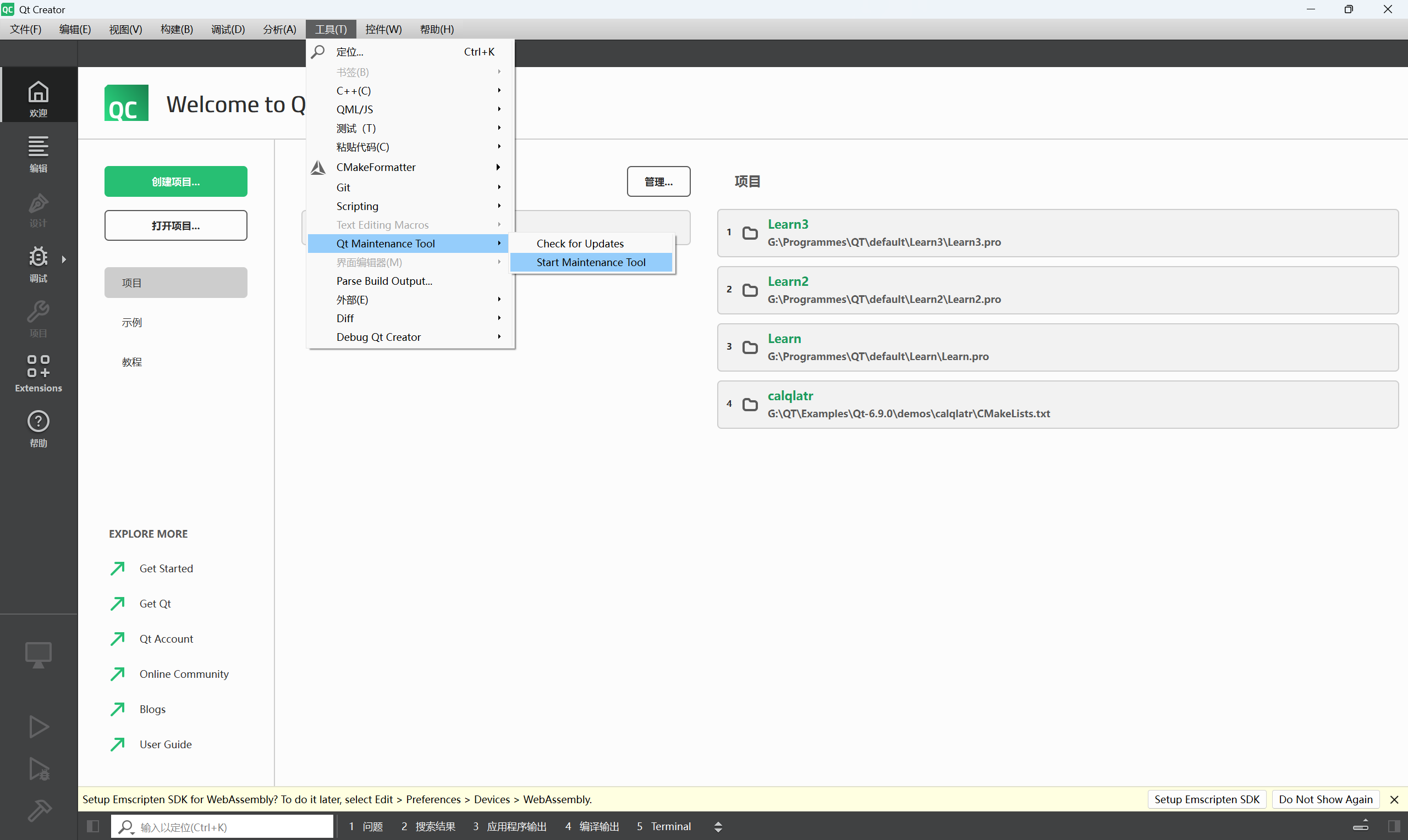Click the Run play button
The width and height of the screenshot is (1408, 840).
click(x=38, y=727)
